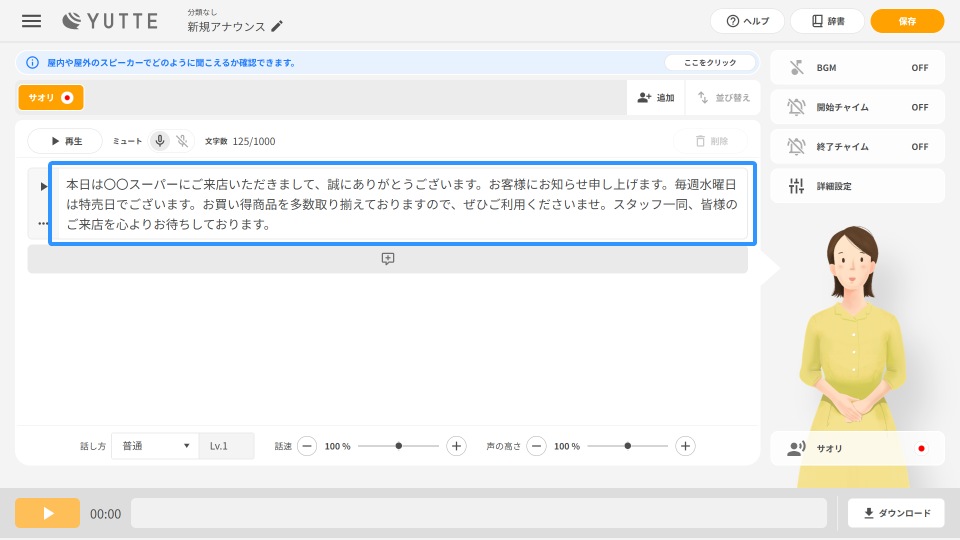The height and width of the screenshot is (540, 960).
Task: Open the three-dot options beside text block
Action: 43,223
